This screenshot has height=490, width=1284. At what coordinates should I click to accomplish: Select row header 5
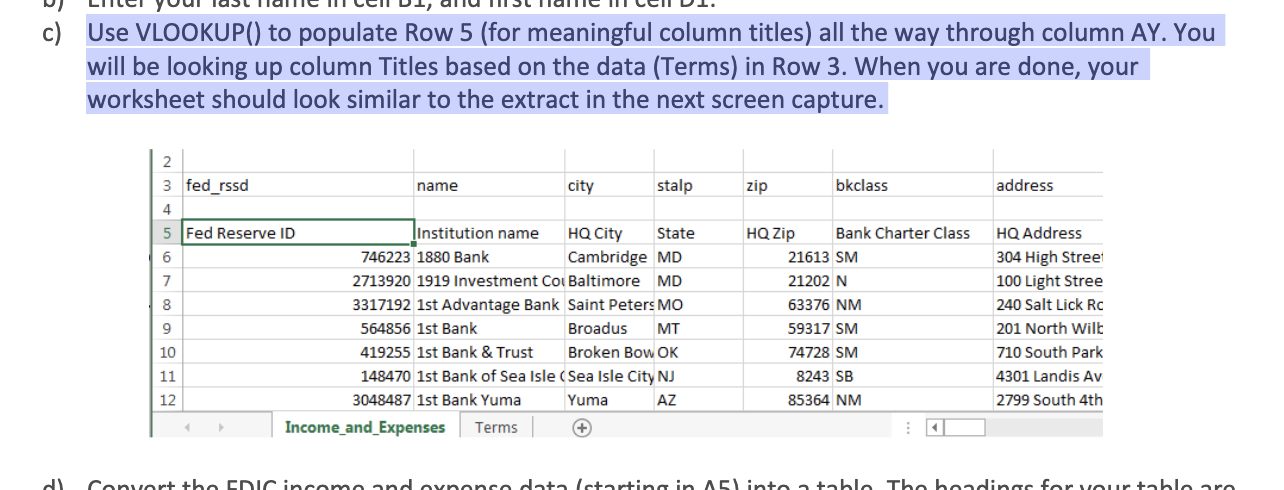tap(167, 233)
